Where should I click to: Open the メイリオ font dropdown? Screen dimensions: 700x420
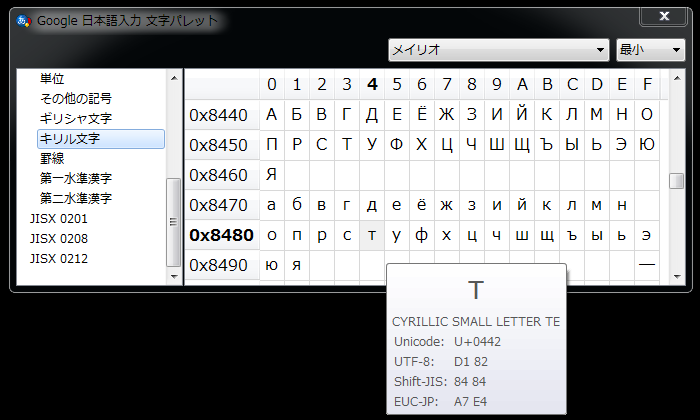tap(499, 50)
